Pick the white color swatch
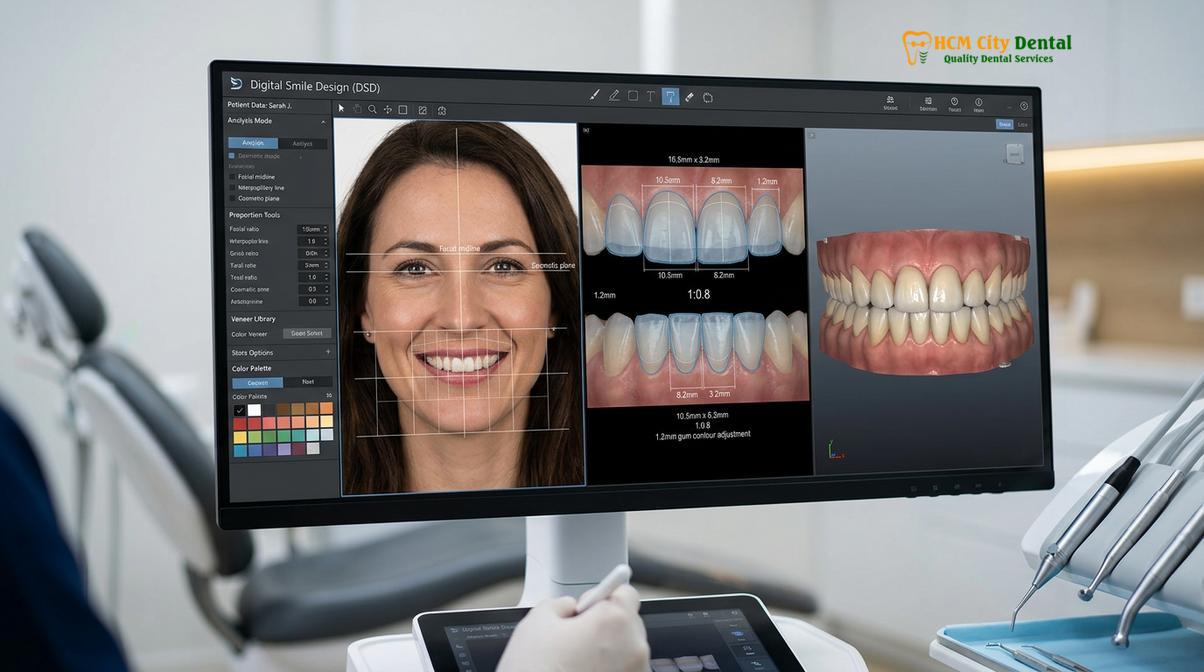Screen dimensions: 1204x672 pyautogui.click(x=254, y=410)
